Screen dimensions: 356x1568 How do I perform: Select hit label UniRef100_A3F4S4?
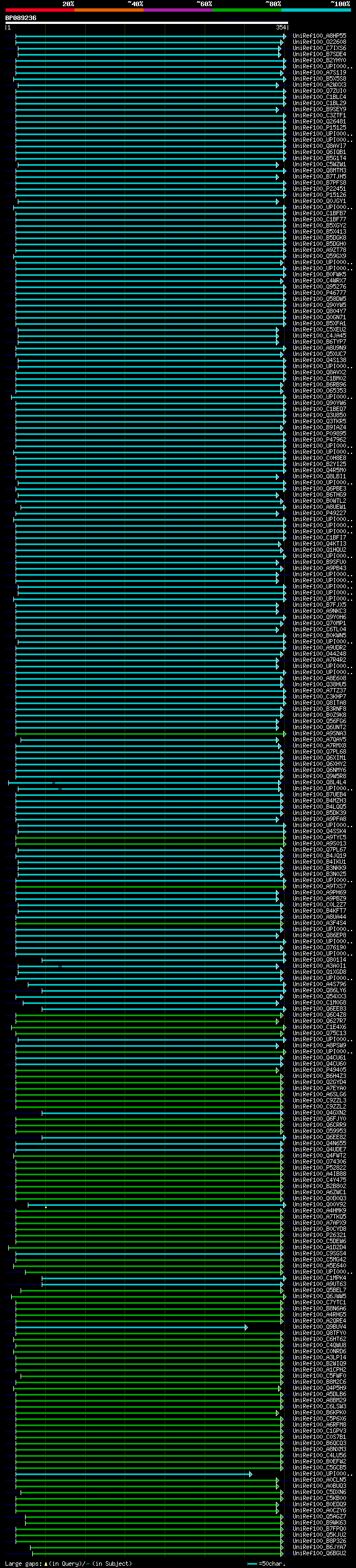pyautogui.click(x=319, y=923)
